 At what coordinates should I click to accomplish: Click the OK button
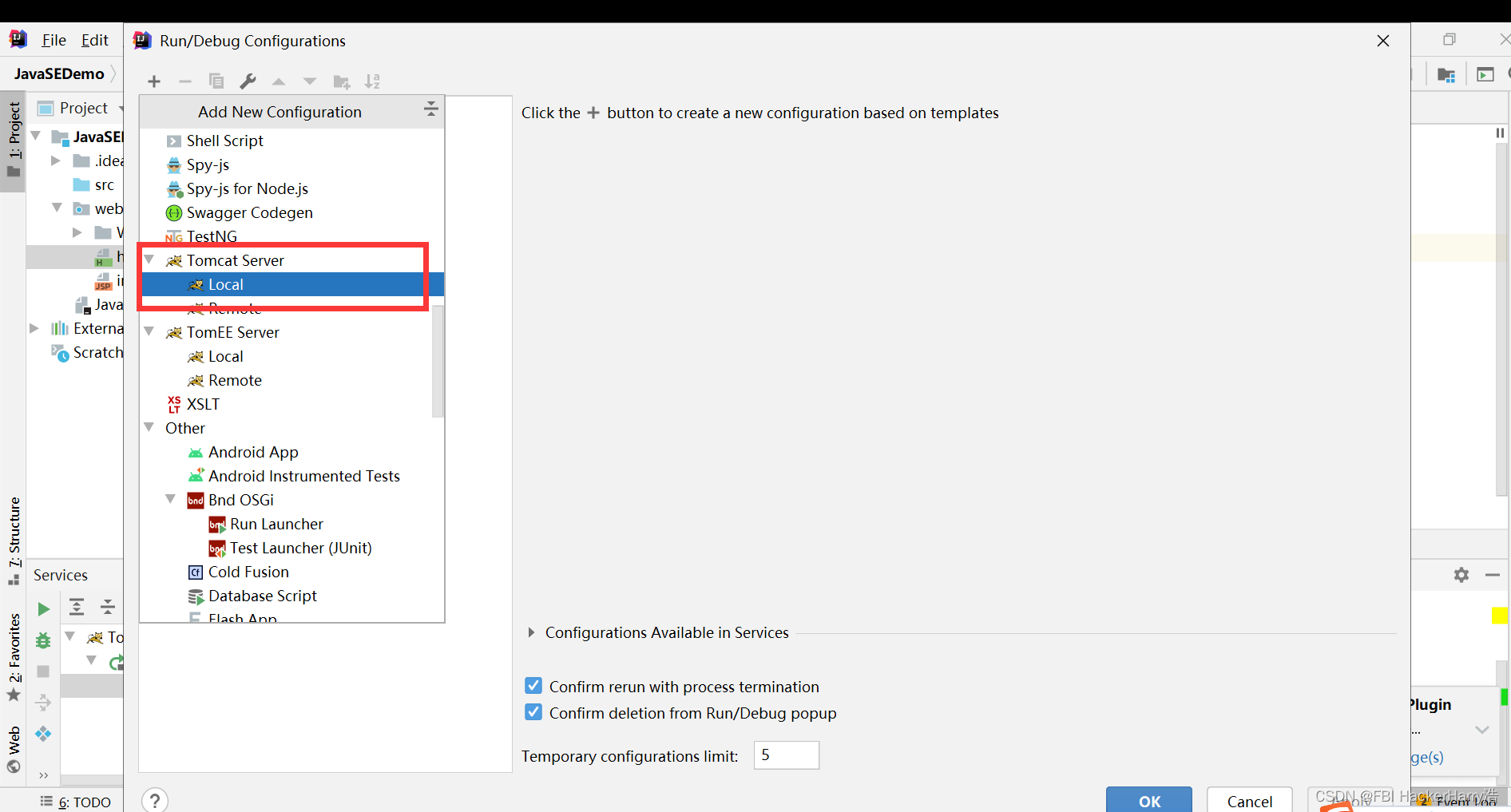click(x=1149, y=800)
